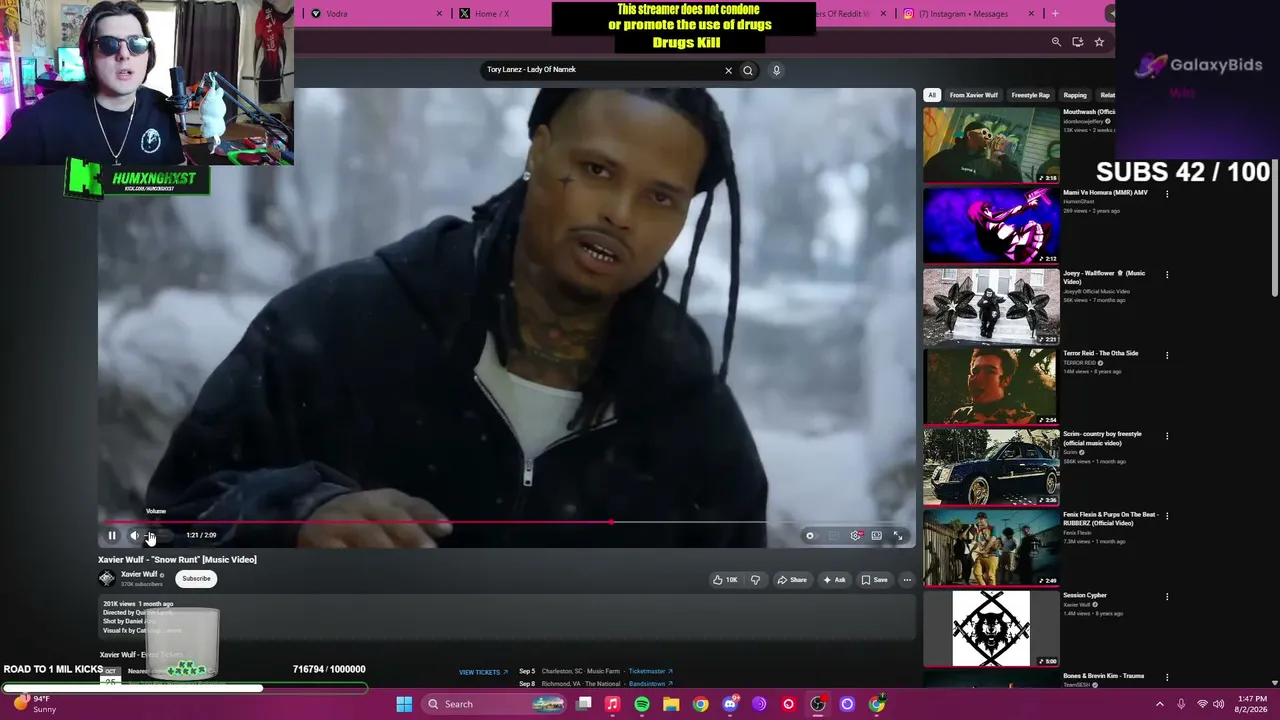Viewport: 1280px width, 720px height.
Task: Run the search with the magnifier button
Action: click(747, 70)
